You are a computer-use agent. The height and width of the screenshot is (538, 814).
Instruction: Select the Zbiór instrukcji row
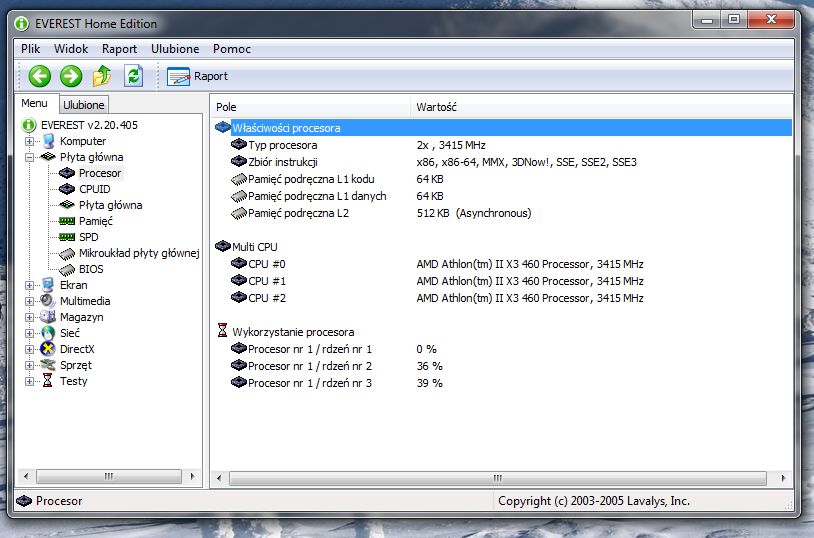[503, 162]
